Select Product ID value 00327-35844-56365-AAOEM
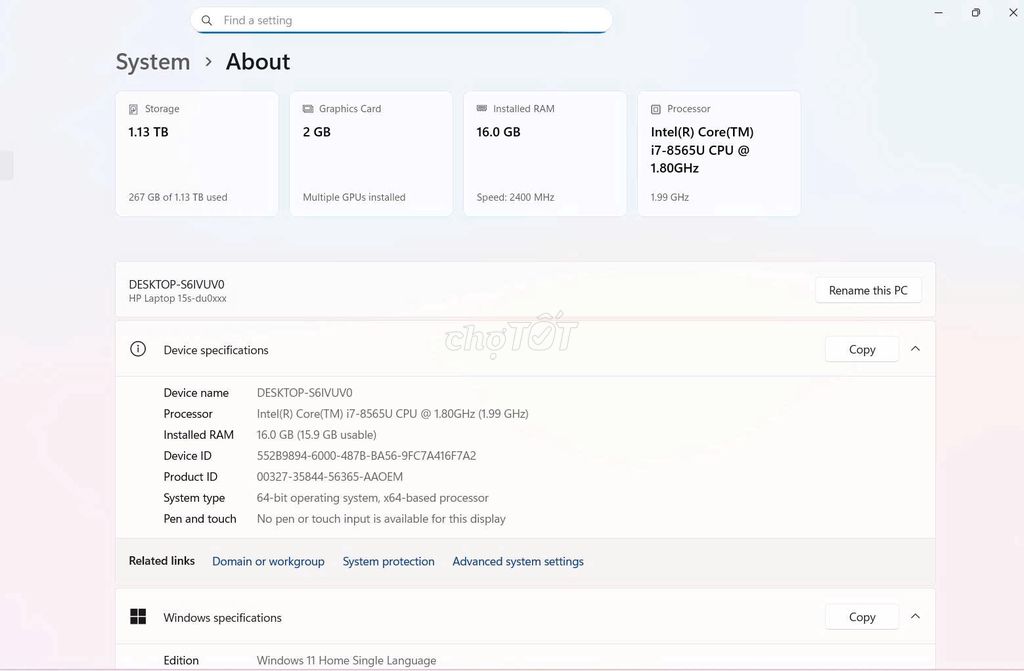This screenshot has height=671, width=1024. coord(330,476)
